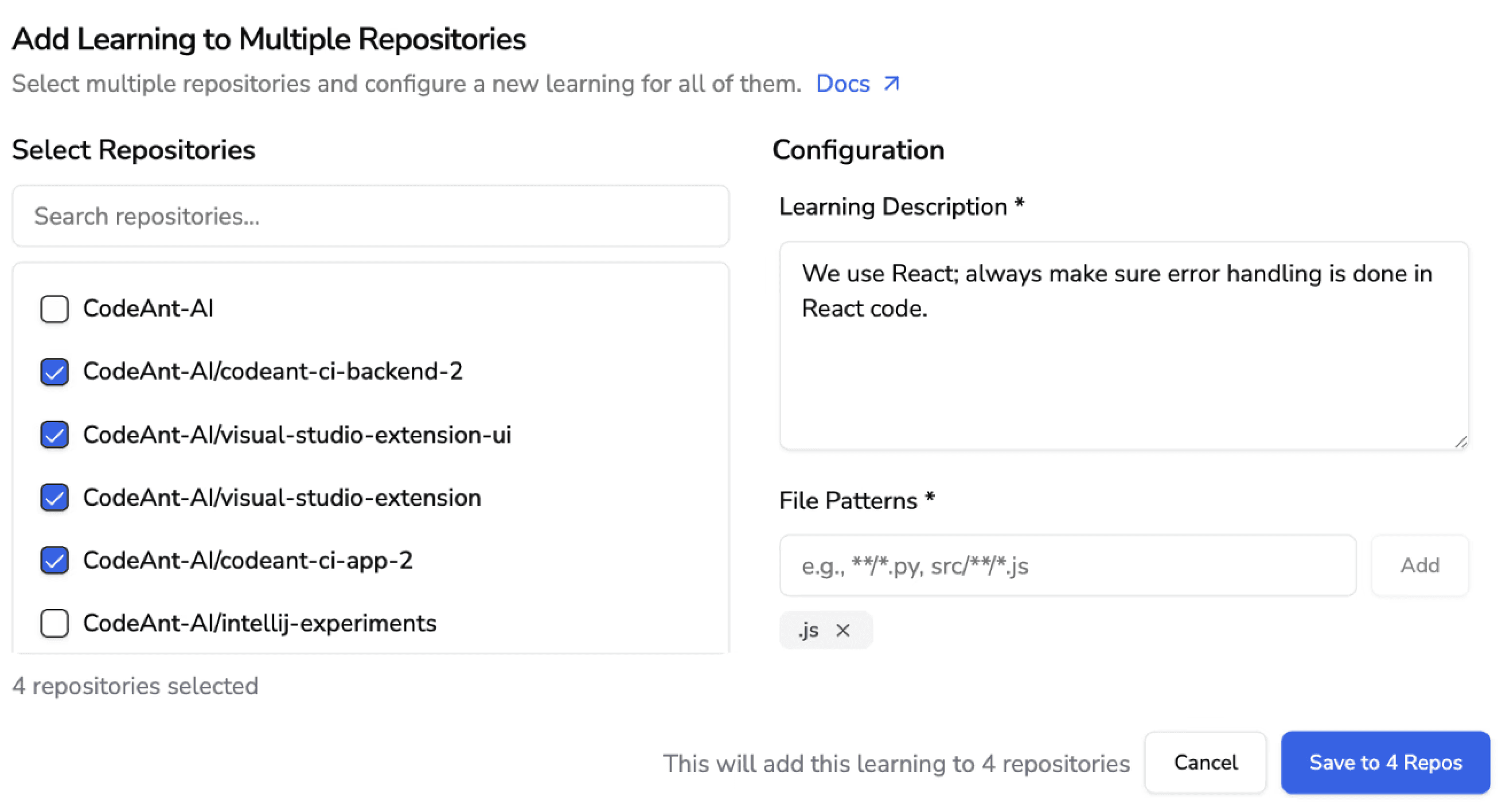
Task: Click the checkmark icon on codeant-ci-app-2
Action: (x=54, y=560)
